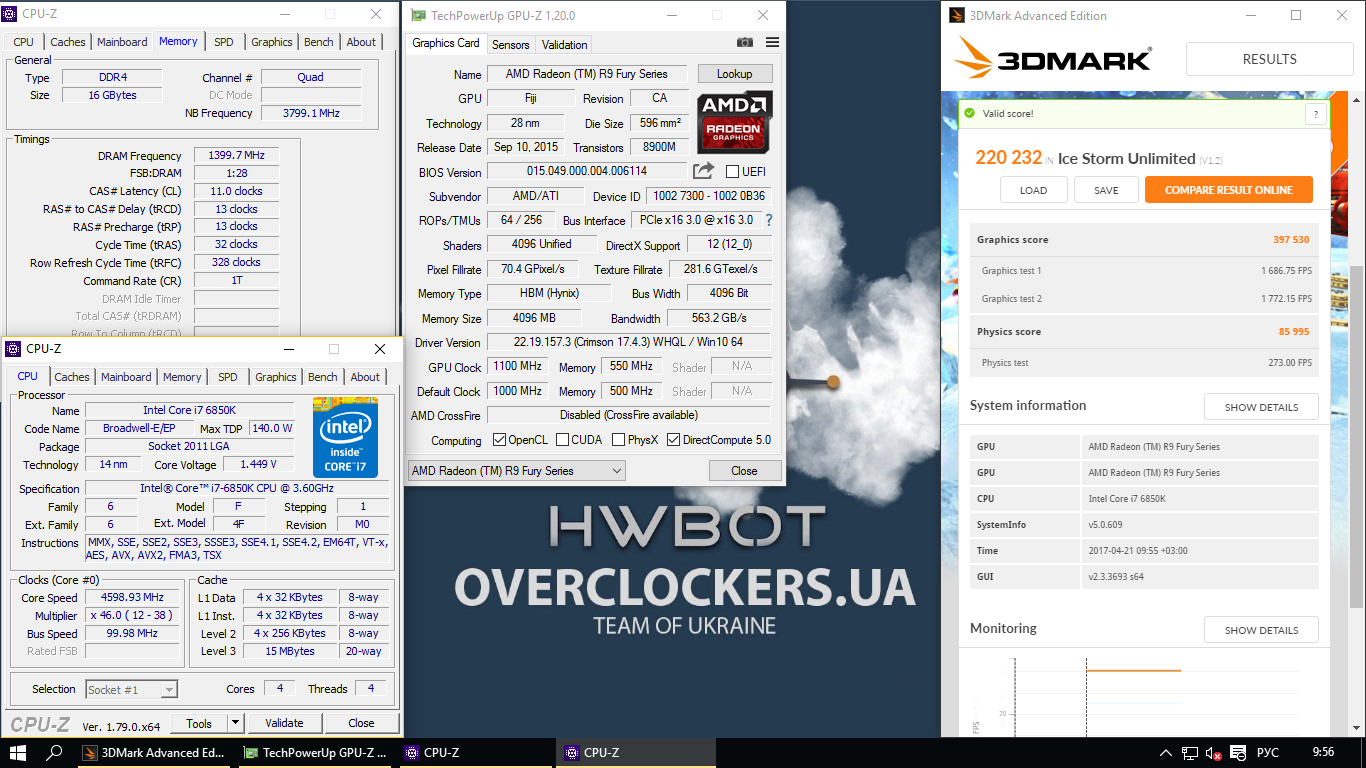Image resolution: width=1366 pixels, height=768 pixels.
Task: Click Core Speed 4598.93 MHz value
Action: (x=134, y=598)
